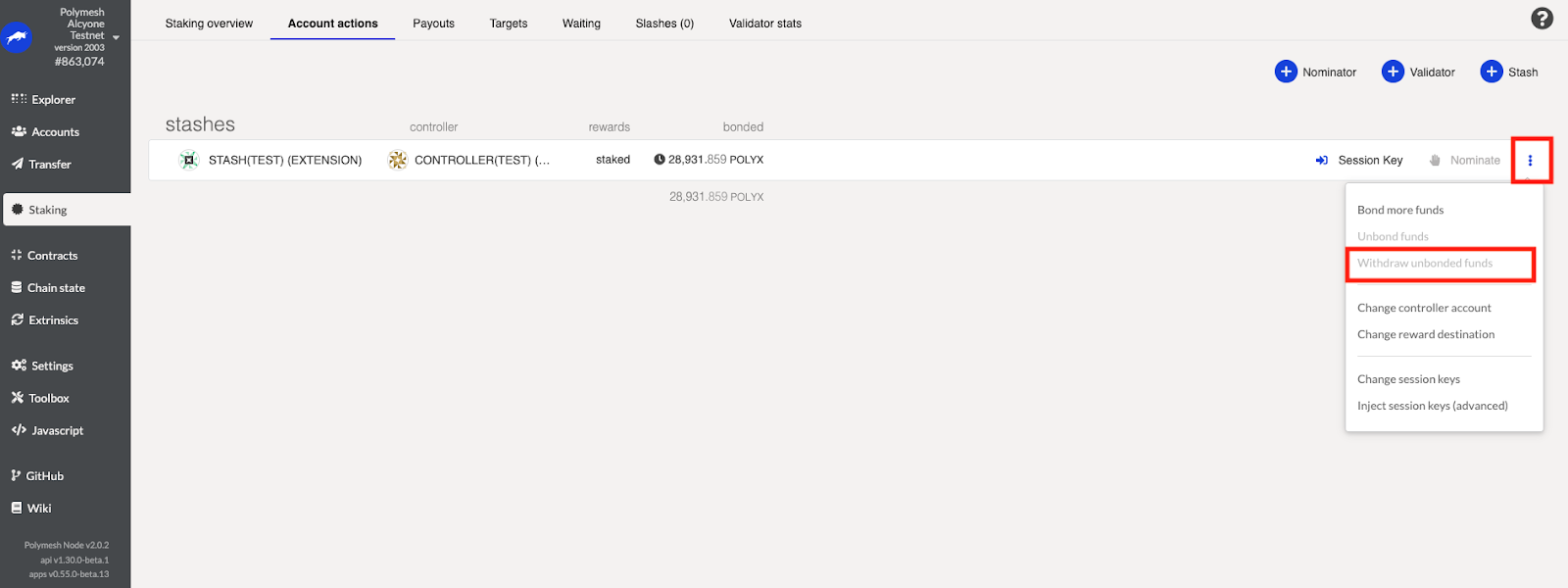Click the Nominate button
This screenshot has height=588, width=1568.
coord(1464,160)
